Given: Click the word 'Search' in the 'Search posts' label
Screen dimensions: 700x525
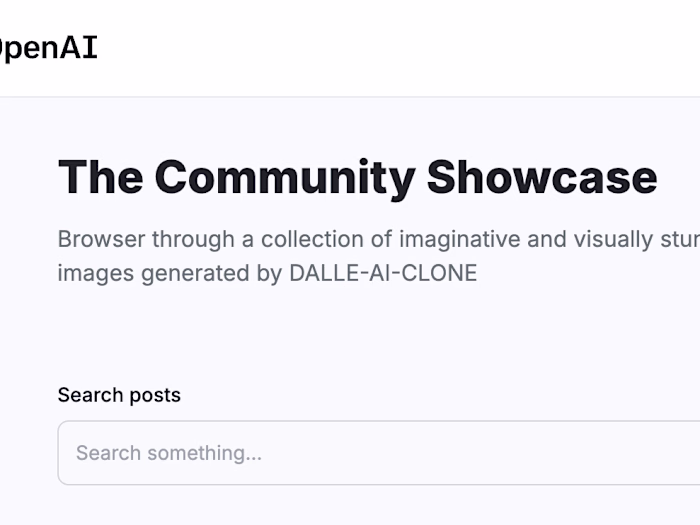Looking at the screenshot, I should [x=89, y=395].
